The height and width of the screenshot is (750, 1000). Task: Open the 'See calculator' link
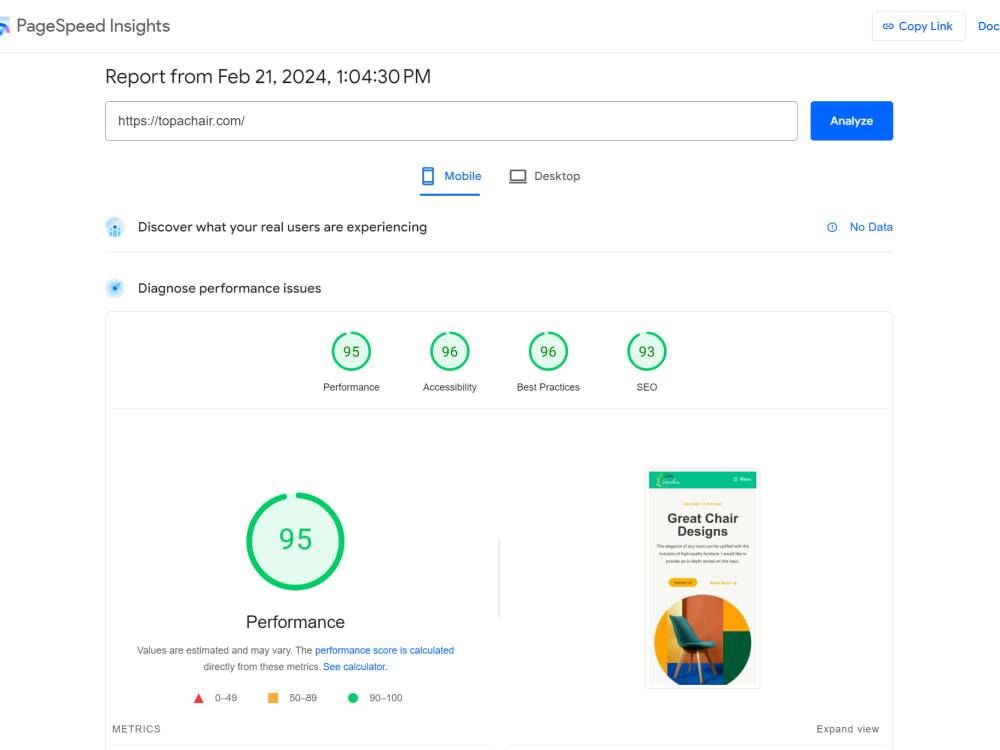pyautogui.click(x=355, y=666)
